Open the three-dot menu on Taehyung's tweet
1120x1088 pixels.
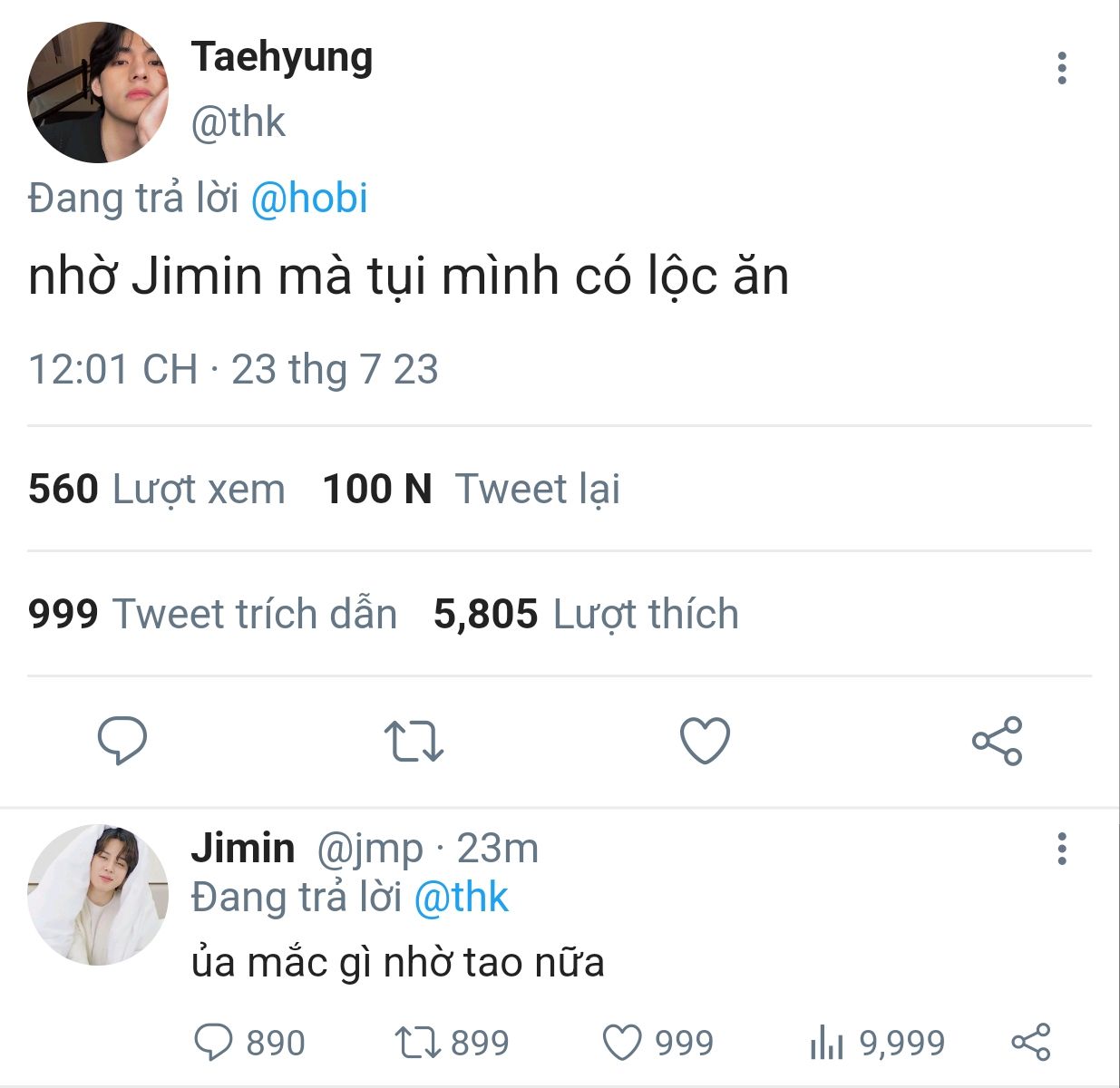pyautogui.click(x=1061, y=68)
